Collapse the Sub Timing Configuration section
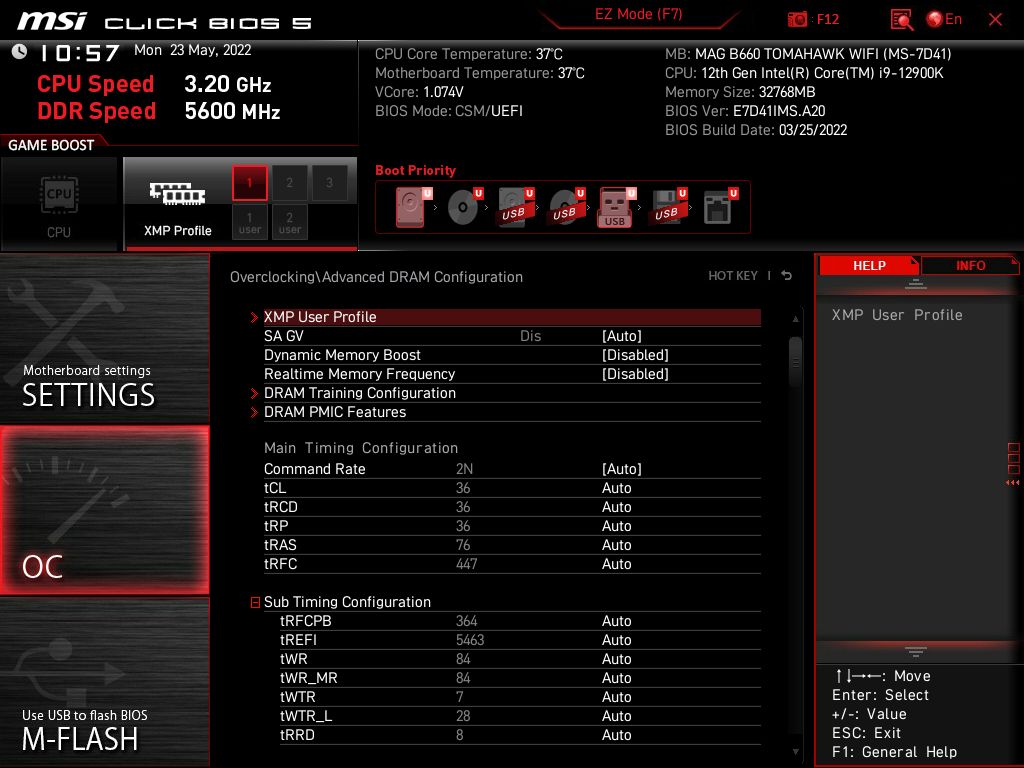1024x768 pixels. (x=255, y=602)
